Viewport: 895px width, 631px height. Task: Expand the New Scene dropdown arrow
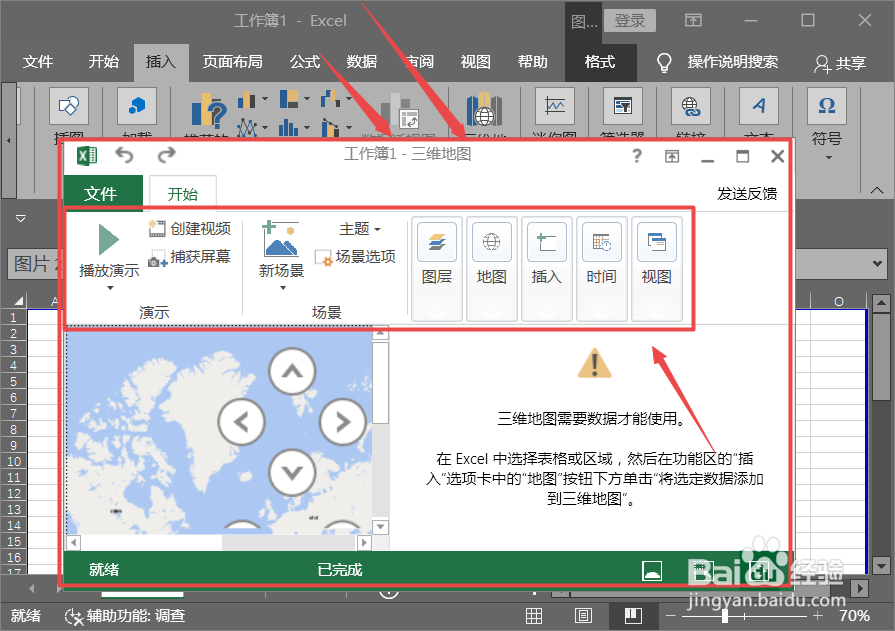[x=283, y=288]
